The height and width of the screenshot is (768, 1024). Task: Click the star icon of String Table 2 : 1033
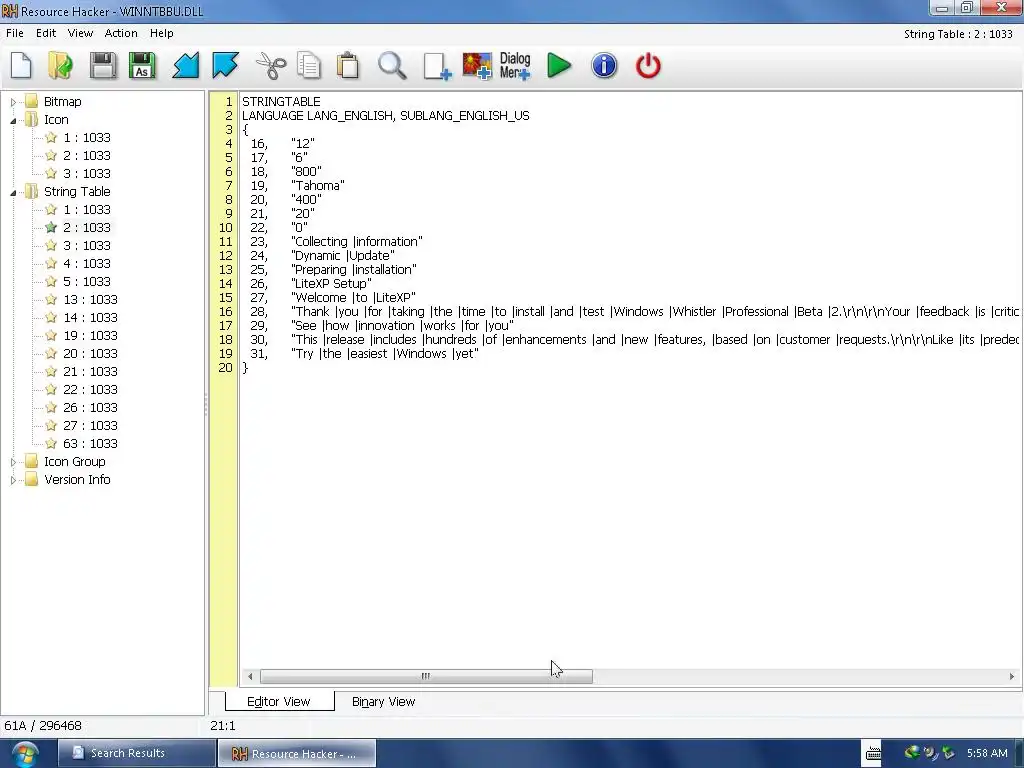(x=51, y=227)
